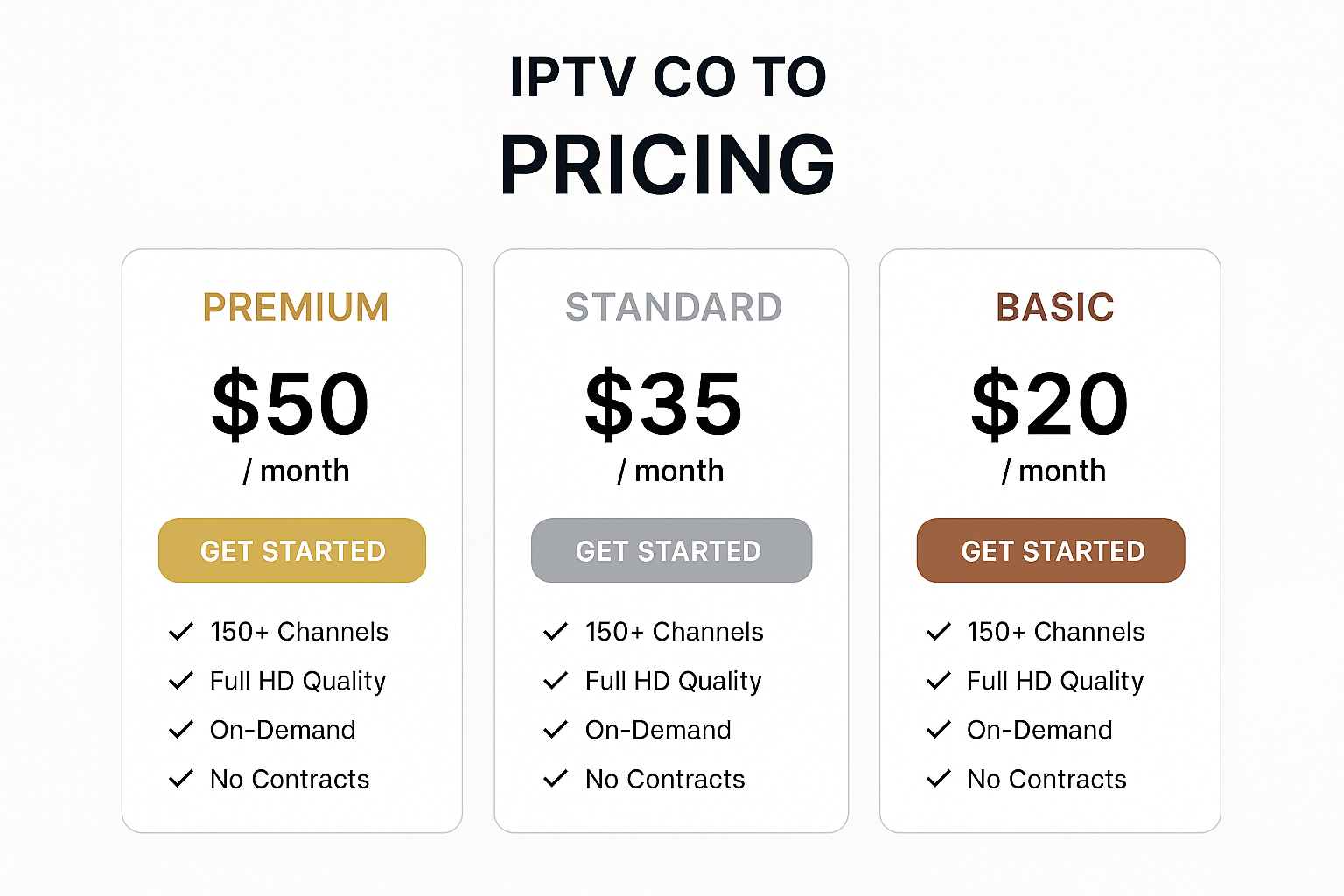1344x896 pixels.
Task: Click the Premium plan Get Started button
Action: point(292,550)
